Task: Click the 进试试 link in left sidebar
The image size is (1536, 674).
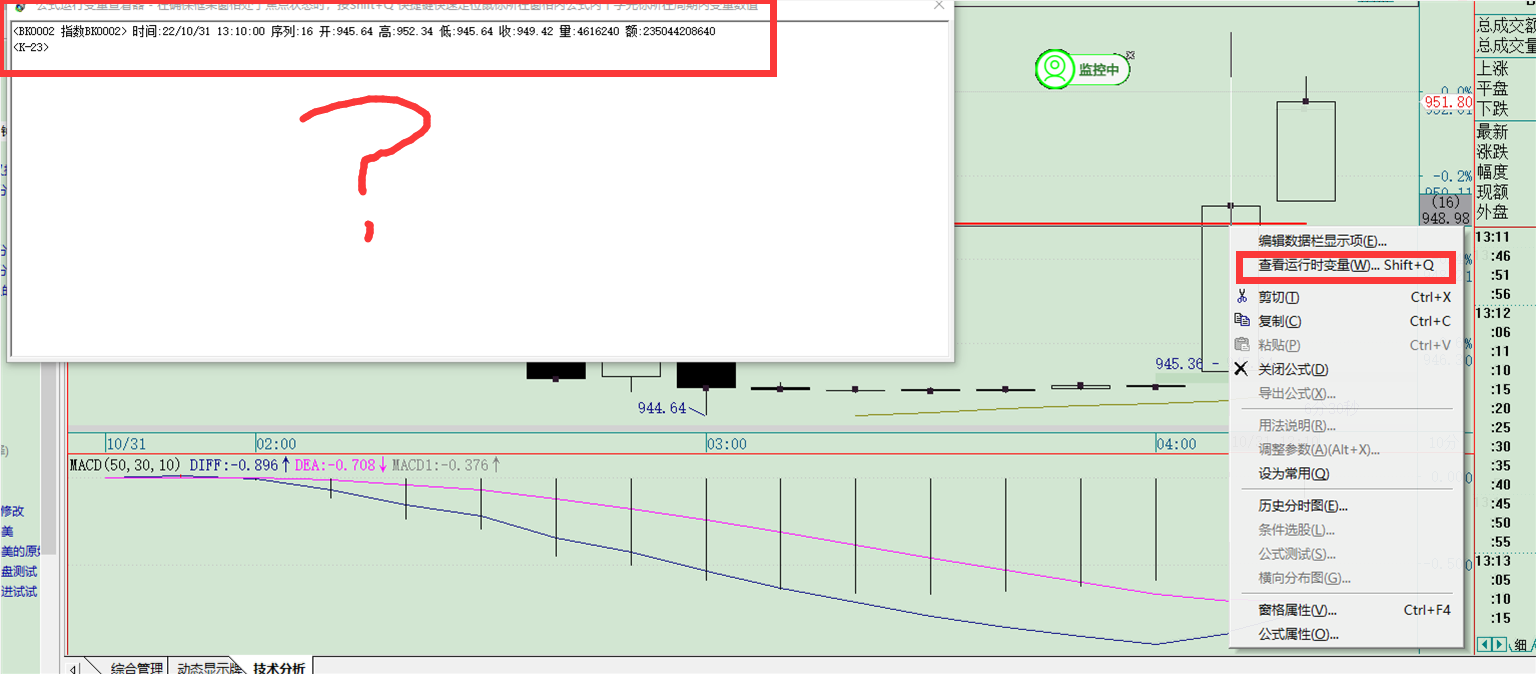Action: point(19,591)
